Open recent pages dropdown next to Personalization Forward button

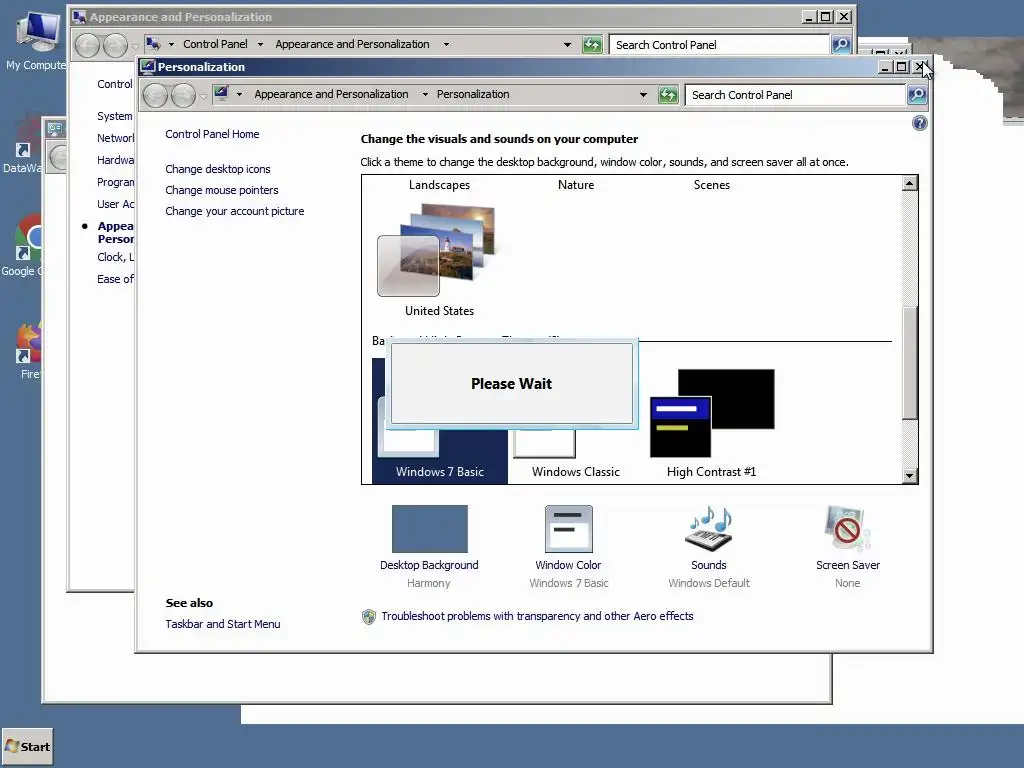coord(203,97)
